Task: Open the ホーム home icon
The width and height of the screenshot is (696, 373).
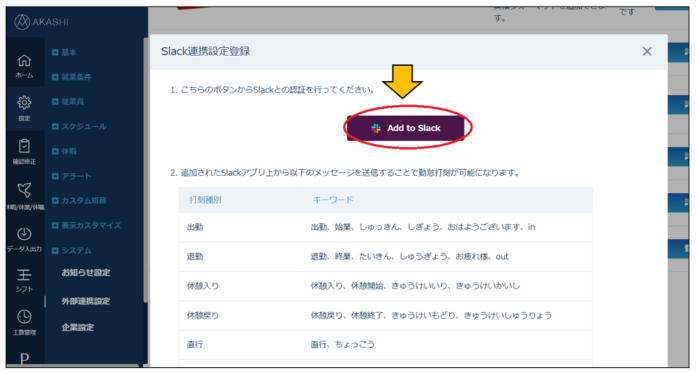Action: (x=24, y=65)
